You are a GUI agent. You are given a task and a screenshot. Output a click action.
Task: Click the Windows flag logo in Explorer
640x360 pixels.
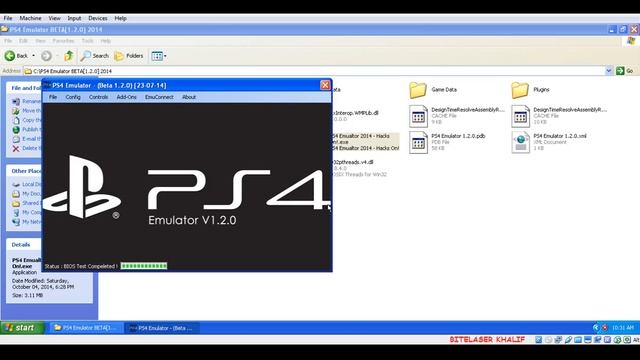(x=631, y=41)
